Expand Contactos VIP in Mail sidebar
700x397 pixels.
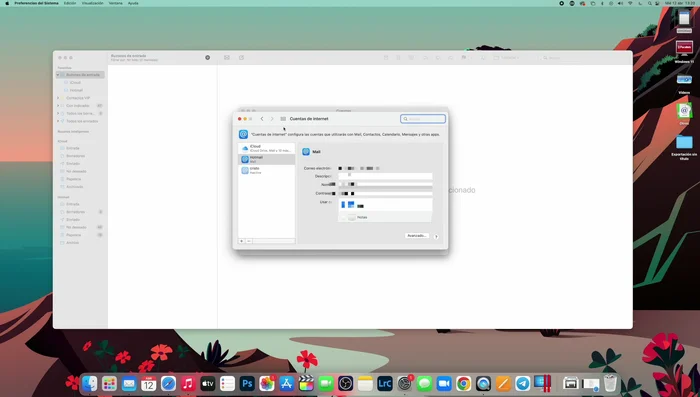click(58, 98)
